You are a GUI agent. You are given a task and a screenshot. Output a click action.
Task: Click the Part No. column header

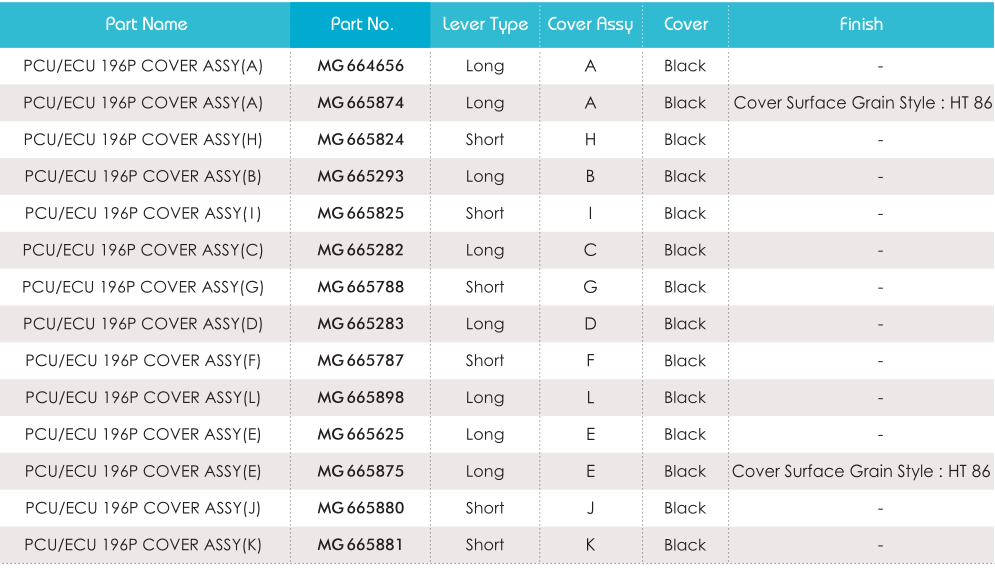coord(362,24)
